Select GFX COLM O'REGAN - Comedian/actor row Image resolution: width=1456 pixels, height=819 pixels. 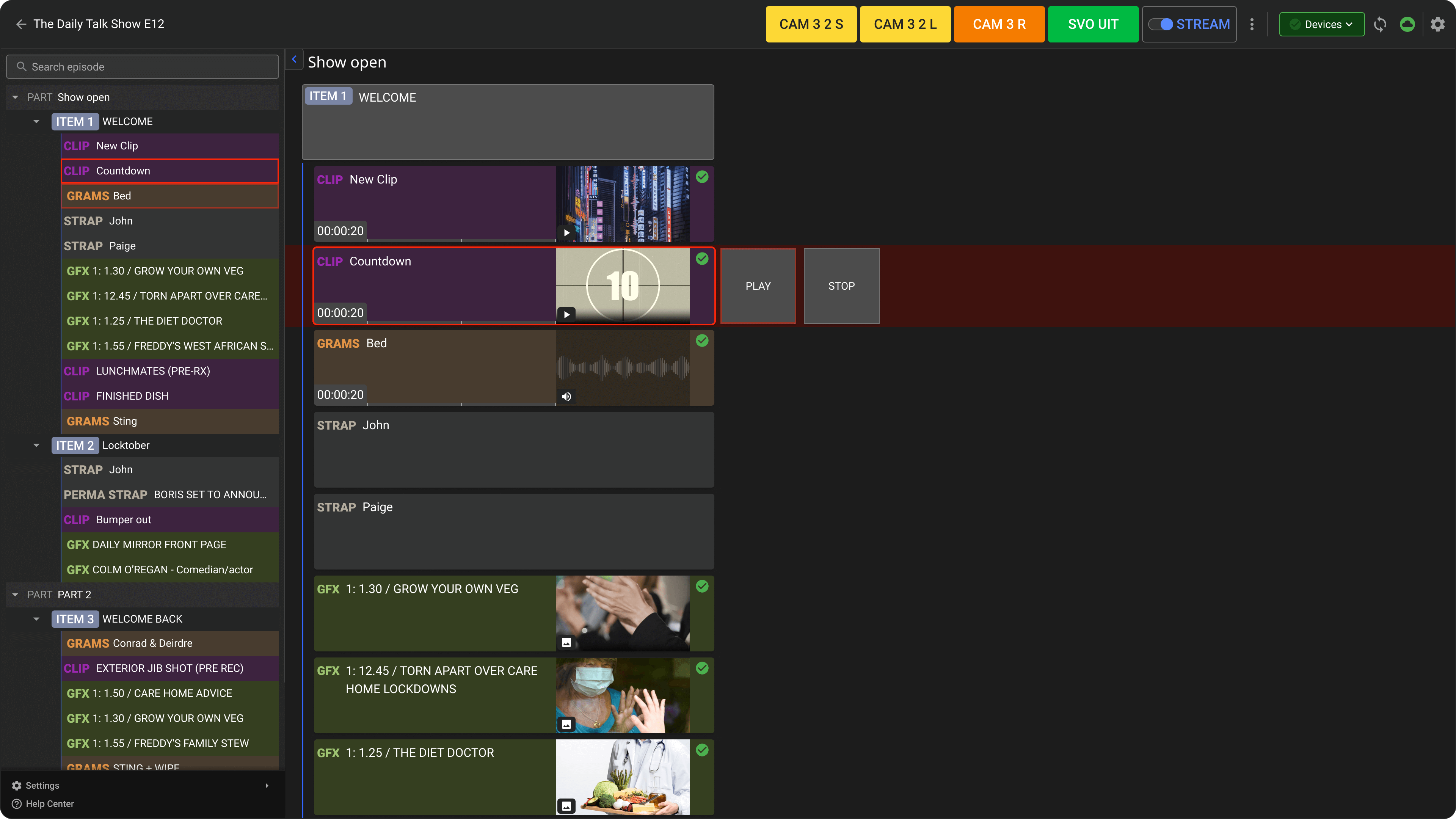tap(169, 570)
